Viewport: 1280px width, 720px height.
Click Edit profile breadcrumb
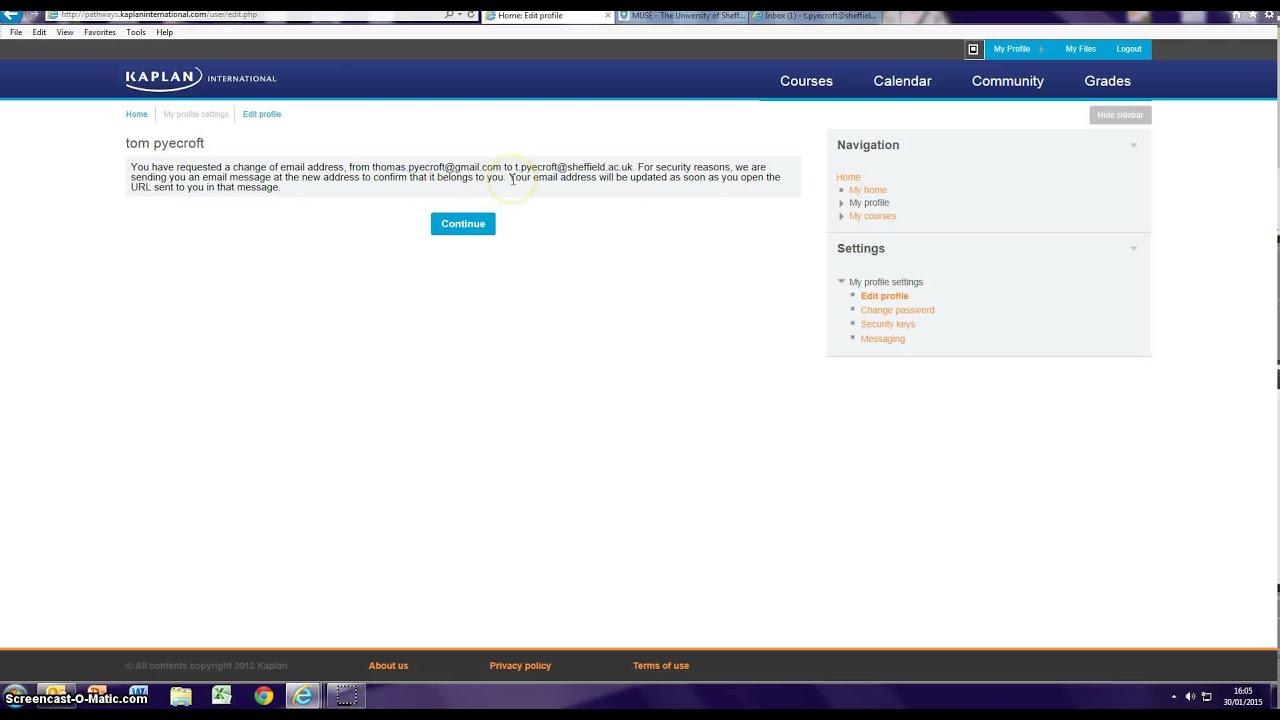262,114
